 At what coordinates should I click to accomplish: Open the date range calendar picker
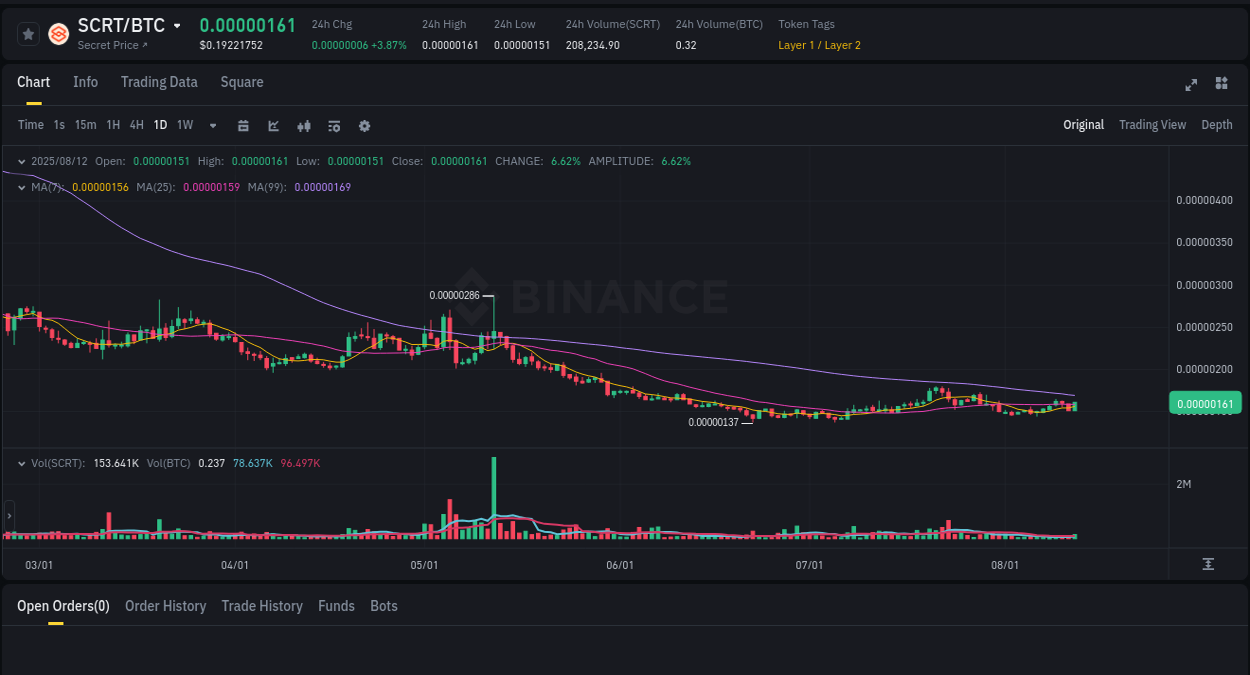click(243, 125)
